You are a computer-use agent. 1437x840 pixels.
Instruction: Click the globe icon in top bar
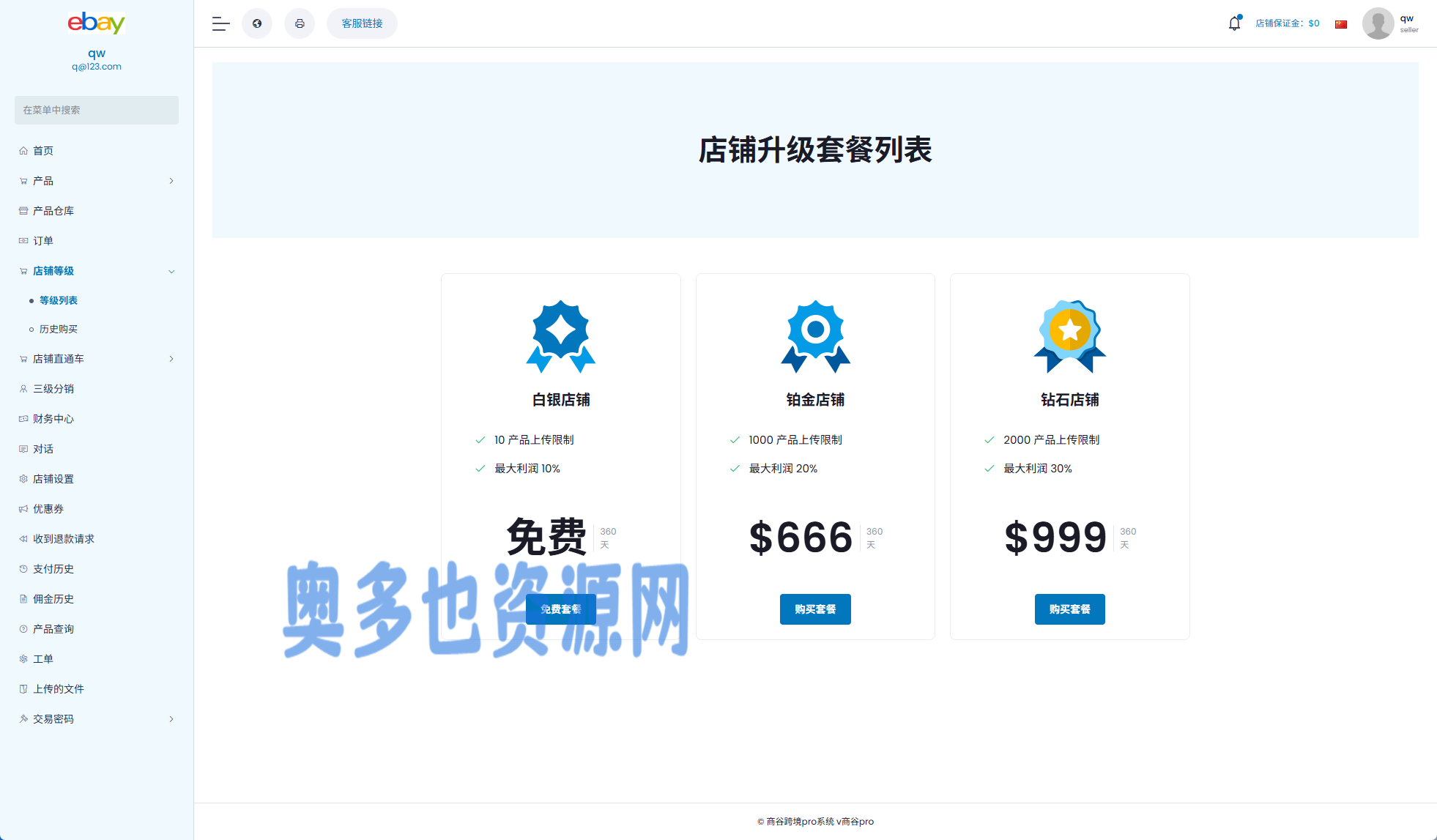coord(257,23)
